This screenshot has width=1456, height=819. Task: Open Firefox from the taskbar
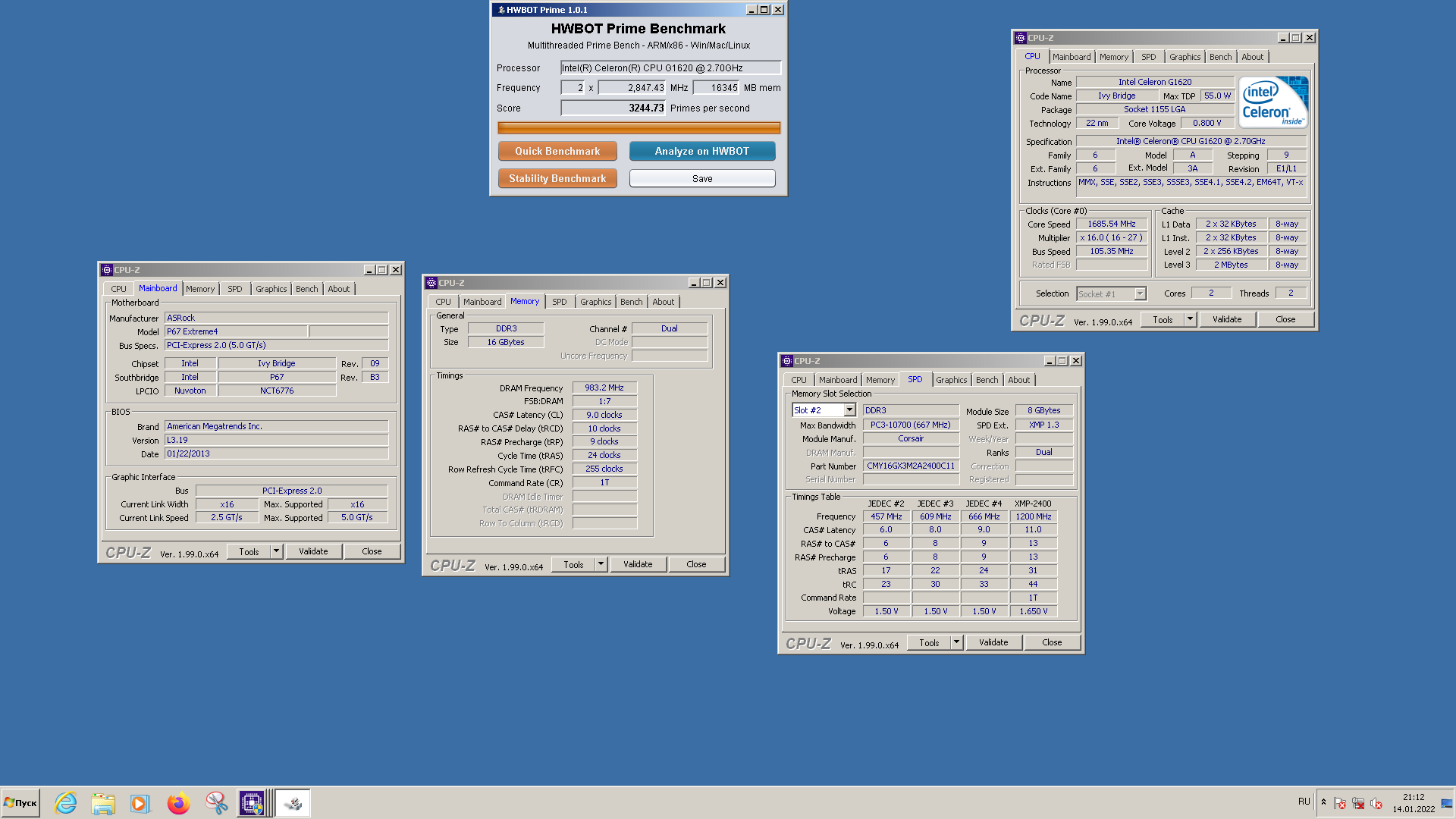(x=178, y=803)
